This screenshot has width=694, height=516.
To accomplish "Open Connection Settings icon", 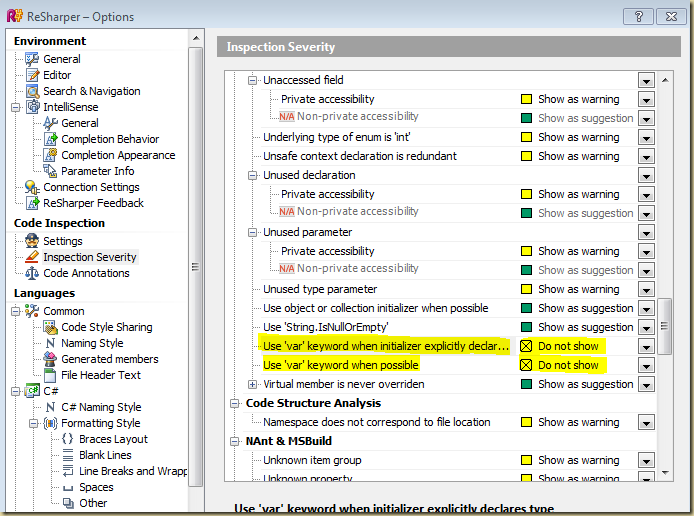I will click(32, 187).
